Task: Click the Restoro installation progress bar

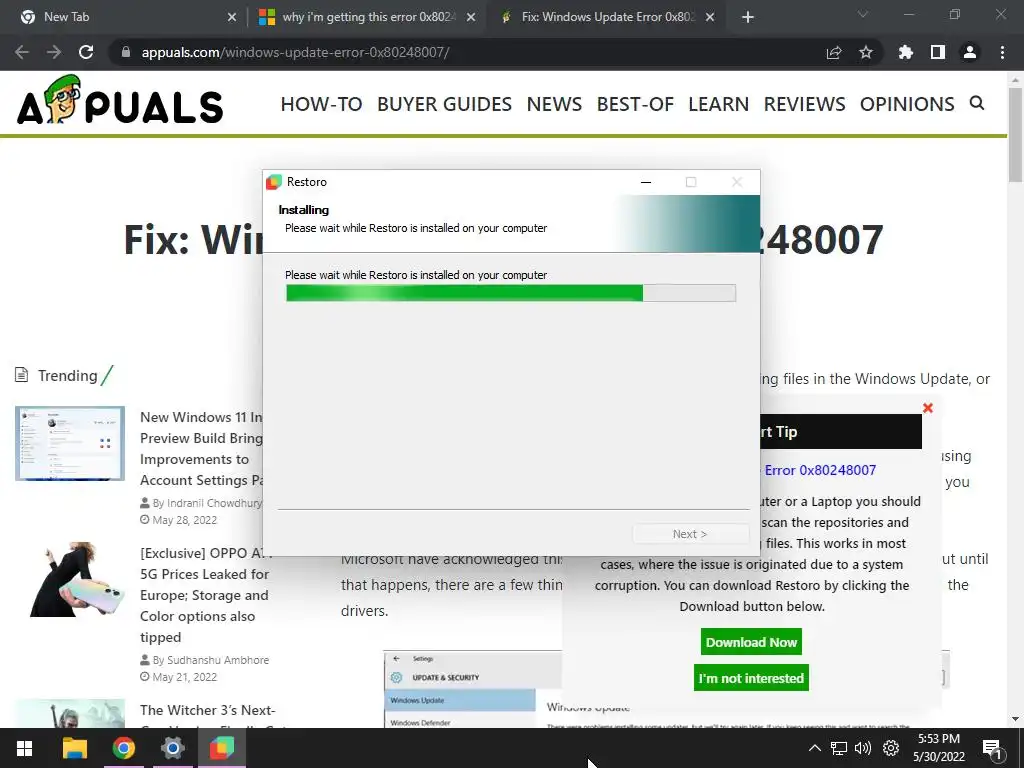Action: pyautogui.click(x=511, y=293)
